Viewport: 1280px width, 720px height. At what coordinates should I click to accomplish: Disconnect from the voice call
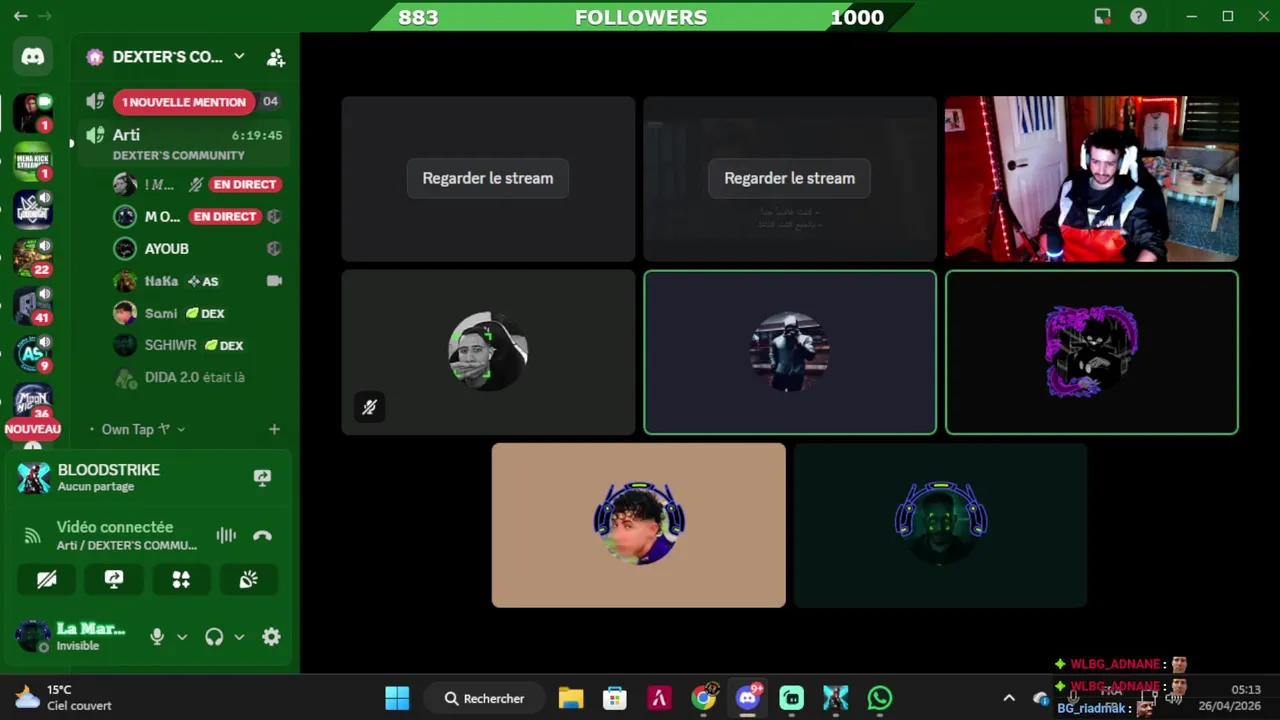tap(262, 536)
